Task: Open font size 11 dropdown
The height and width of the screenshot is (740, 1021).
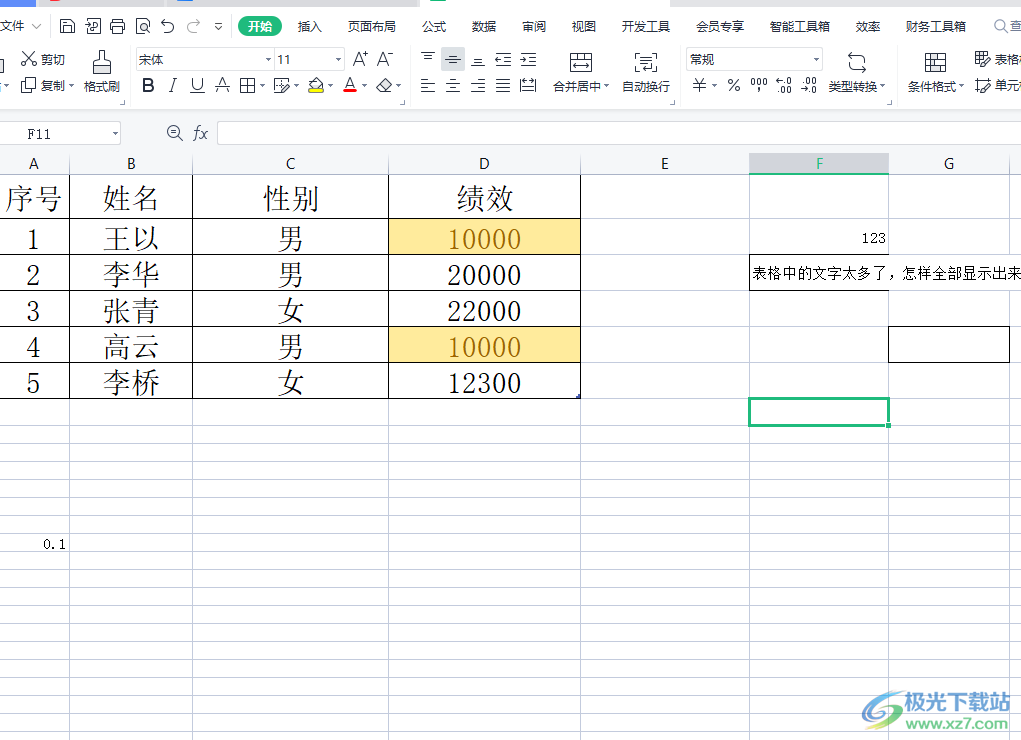Action: pyautogui.click(x=338, y=59)
